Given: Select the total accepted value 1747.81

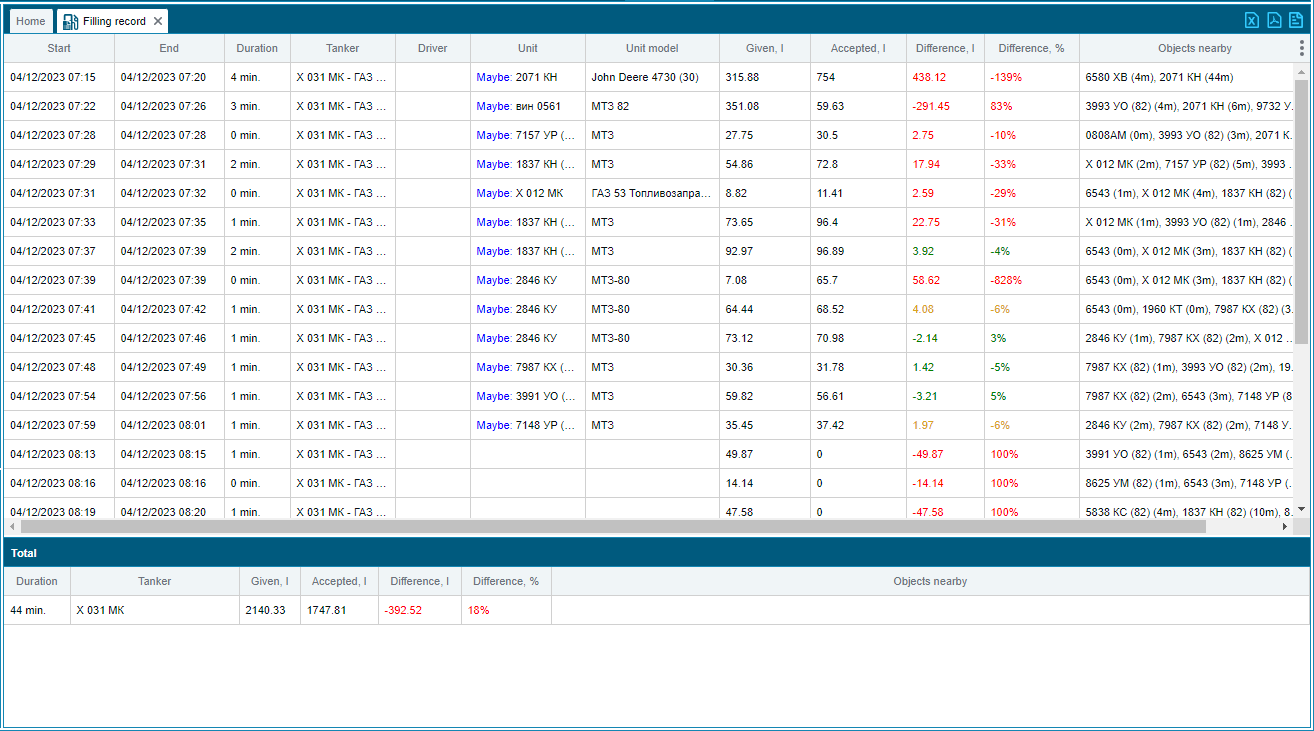Looking at the screenshot, I should coord(327,610).
